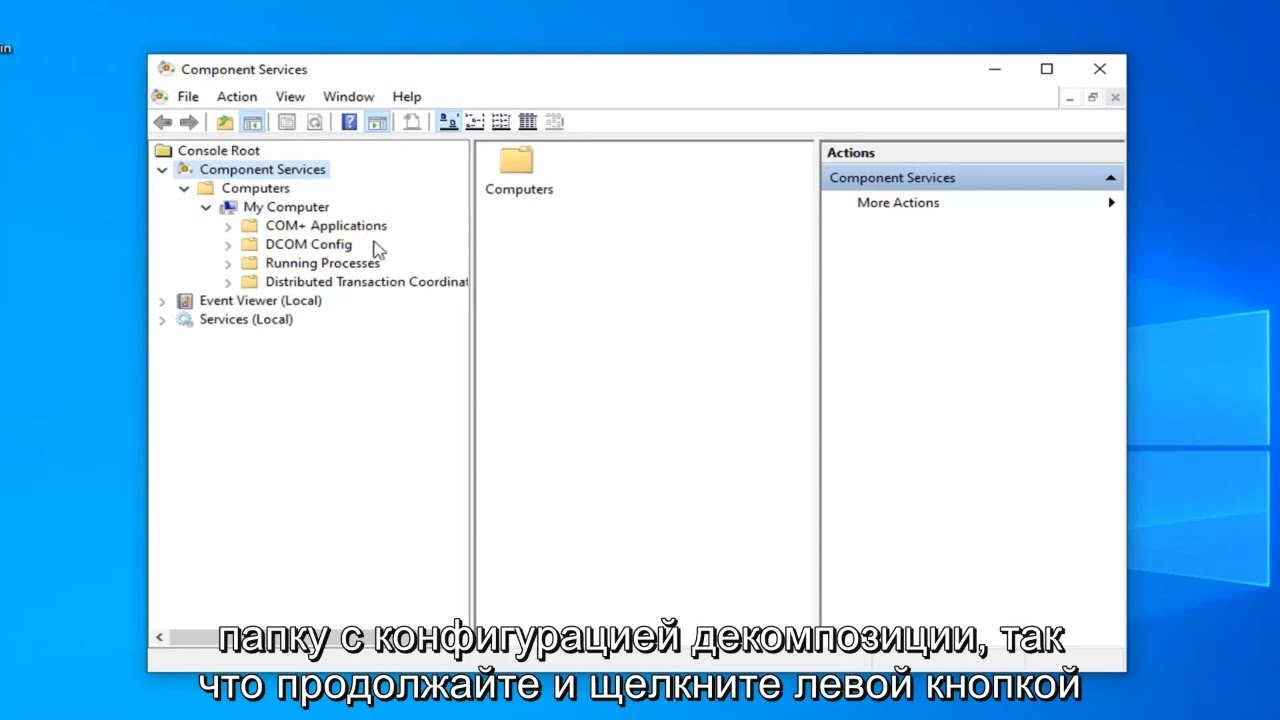The height and width of the screenshot is (720, 1280).
Task: Toggle Show/Hide Console Tree toolbar icon
Action: pyautogui.click(x=252, y=122)
